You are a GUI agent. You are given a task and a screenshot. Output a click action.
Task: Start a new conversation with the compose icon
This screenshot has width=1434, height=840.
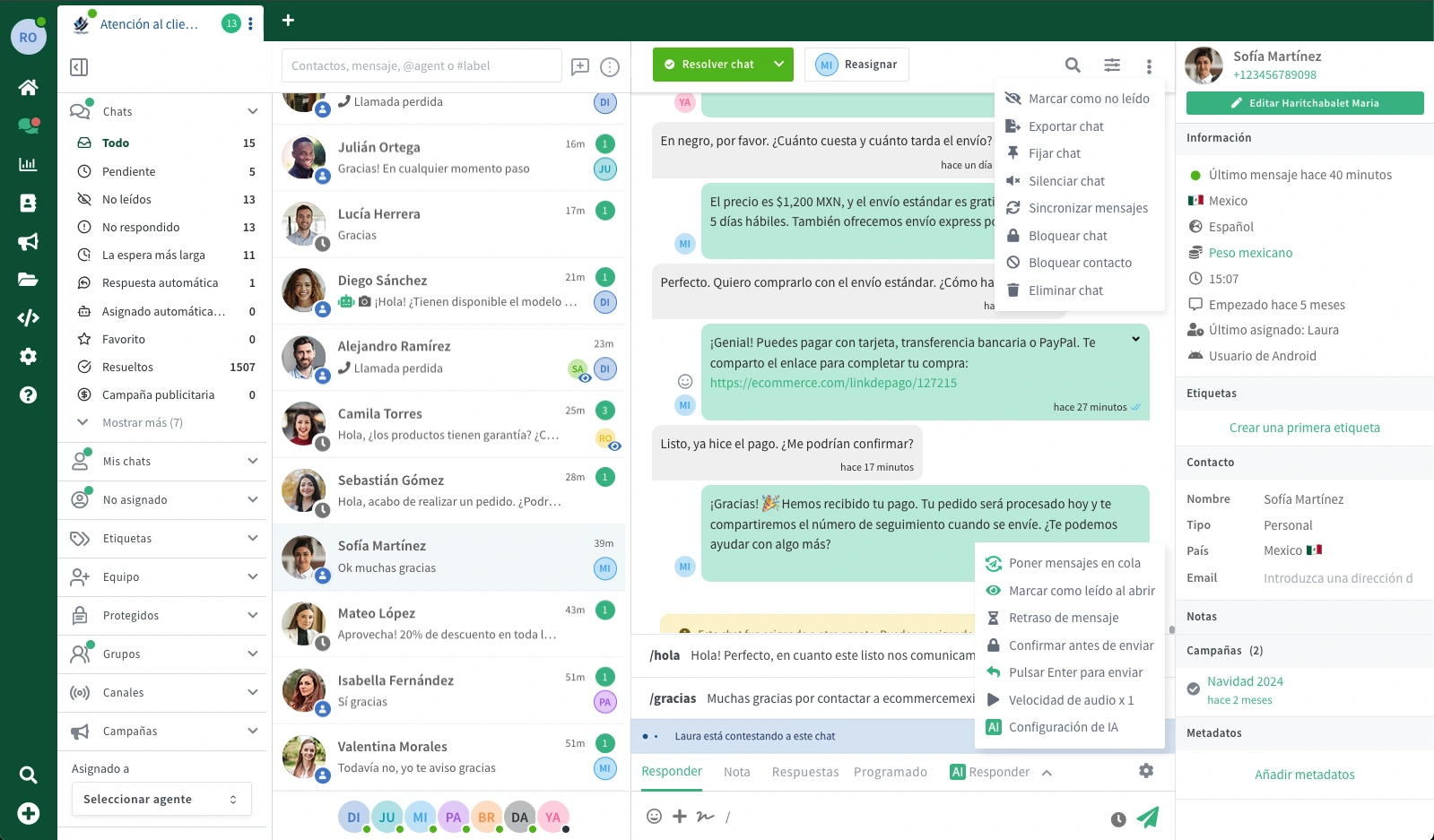coord(580,66)
